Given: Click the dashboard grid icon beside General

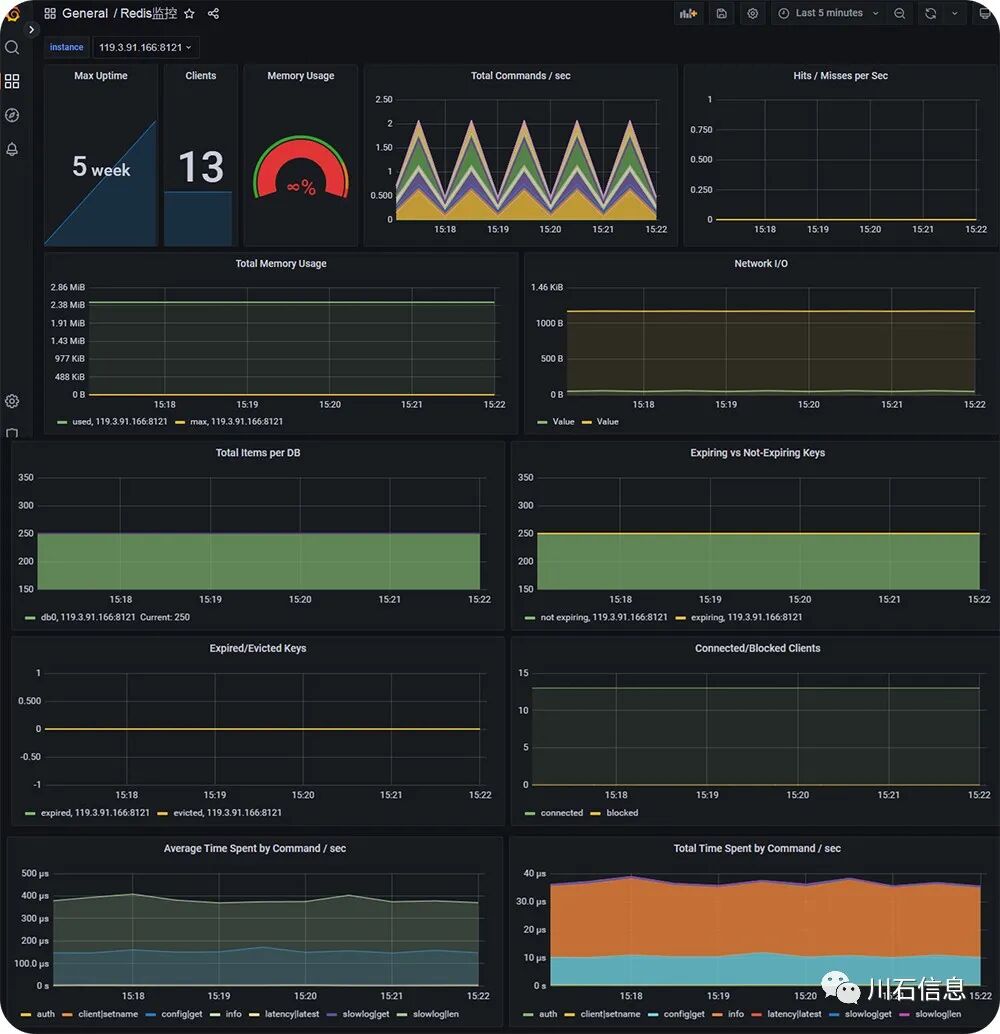Looking at the screenshot, I should (50, 13).
